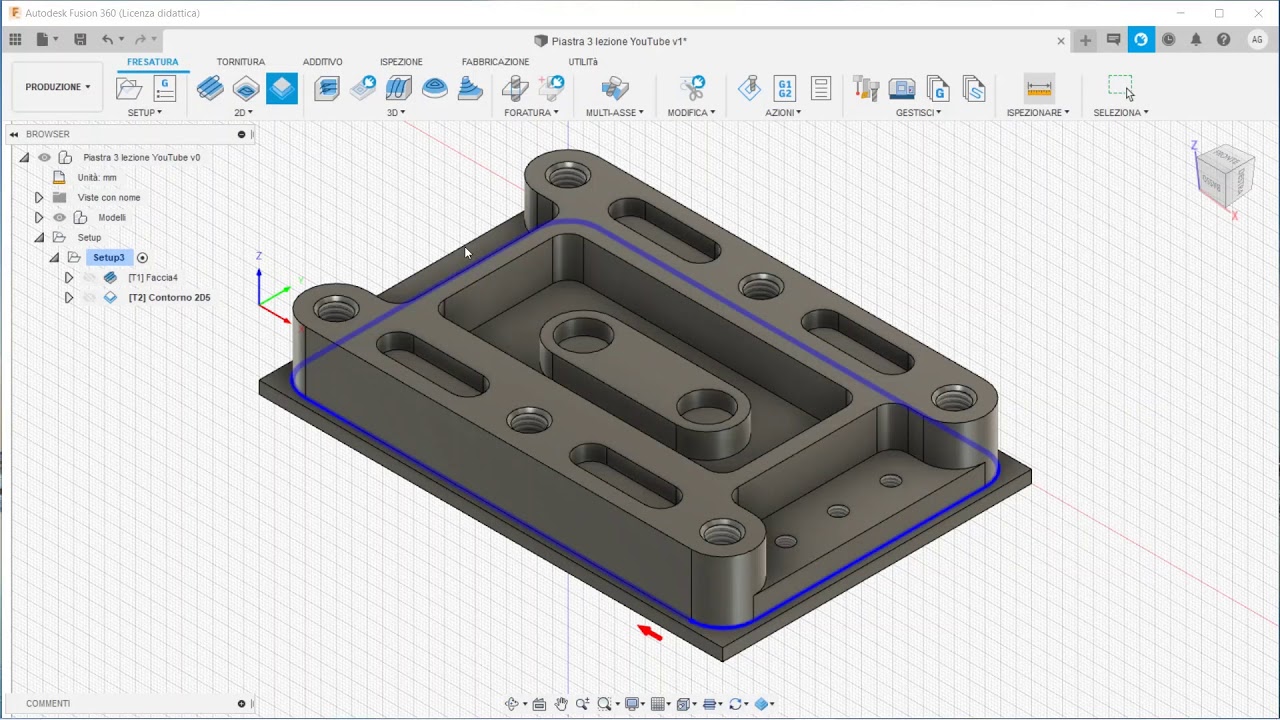Switch to the ISPEZIONE tab
The width and height of the screenshot is (1280, 720).
coord(401,62)
